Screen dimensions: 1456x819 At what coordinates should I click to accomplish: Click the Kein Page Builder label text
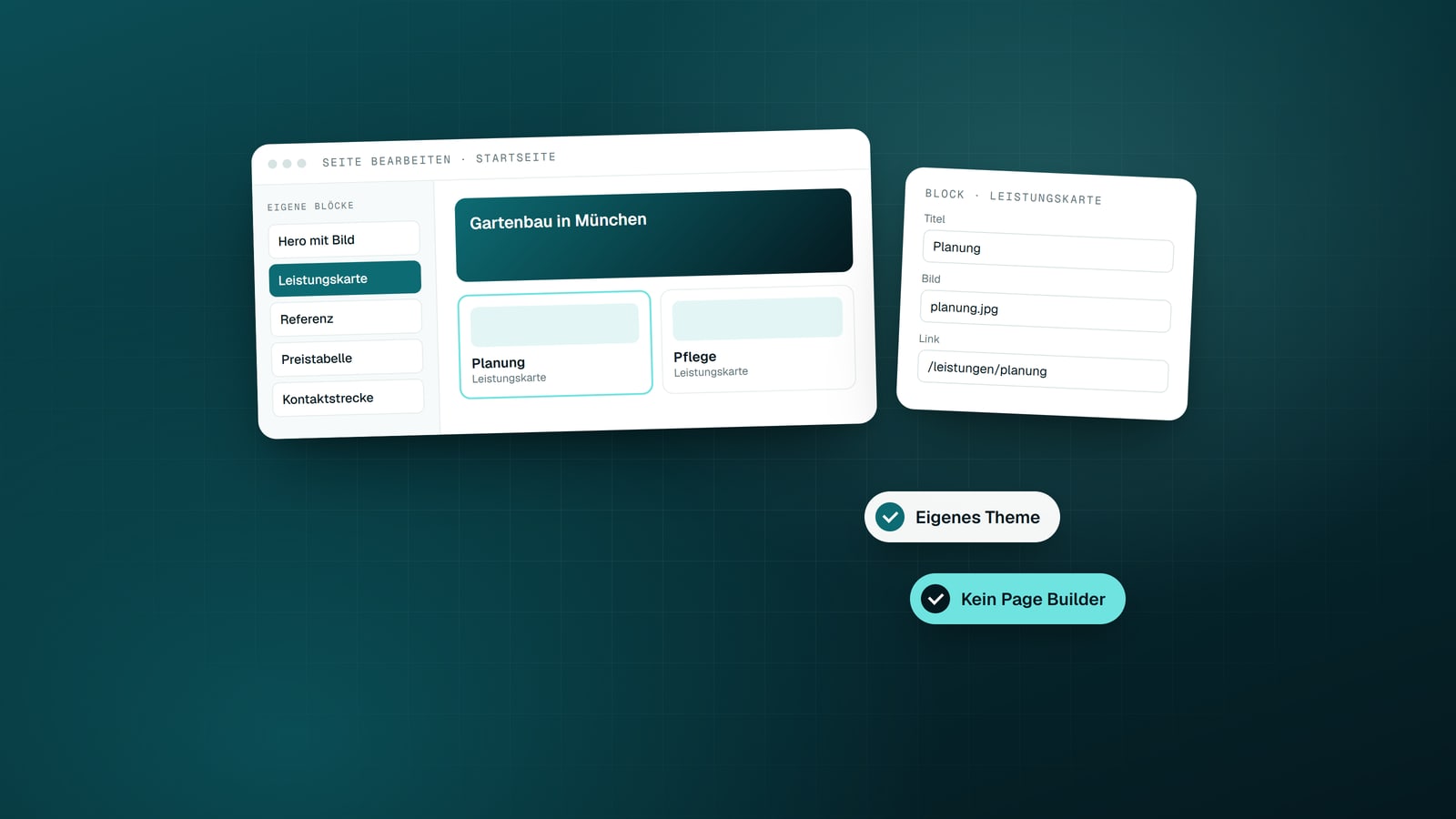(x=1033, y=599)
